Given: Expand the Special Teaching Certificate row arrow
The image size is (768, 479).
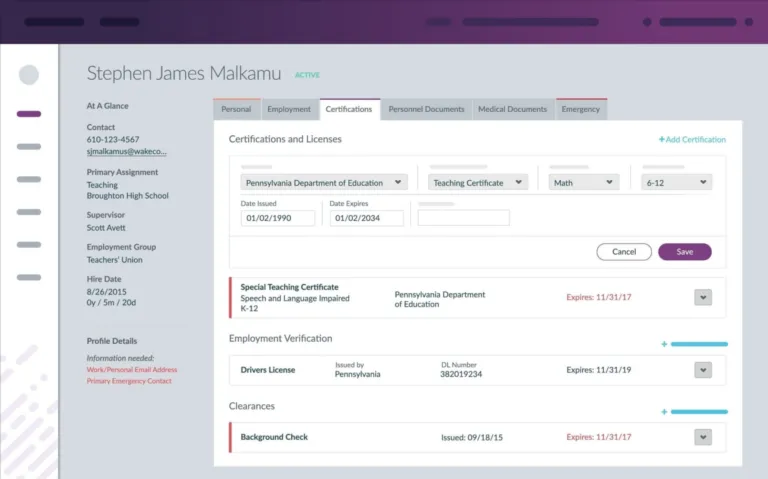Looking at the screenshot, I should (703, 297).
